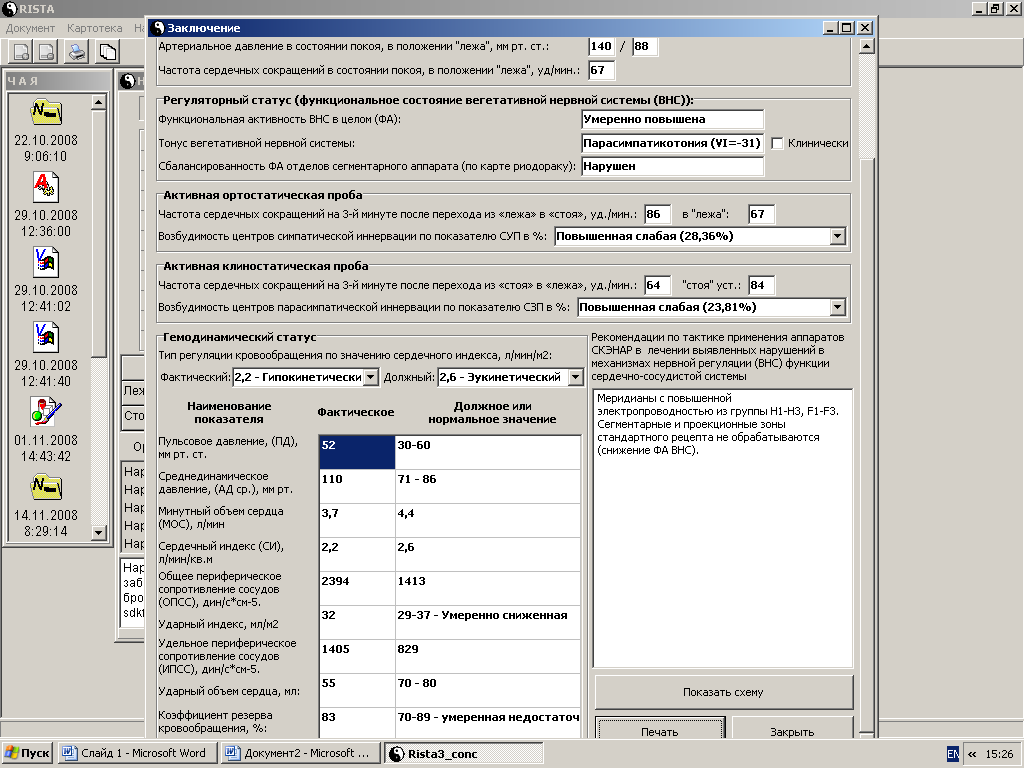The width and height of the screenshot is (1024, 768).
Task: Expand the Должный circulation type dropdown
Action: (x=575, y=377)
